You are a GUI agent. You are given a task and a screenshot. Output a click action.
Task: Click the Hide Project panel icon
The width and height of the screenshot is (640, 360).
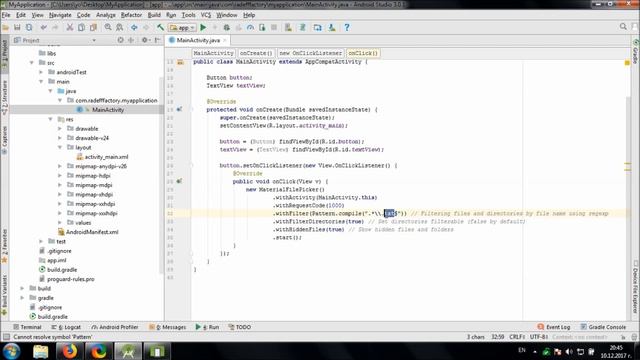coord(157,40)
